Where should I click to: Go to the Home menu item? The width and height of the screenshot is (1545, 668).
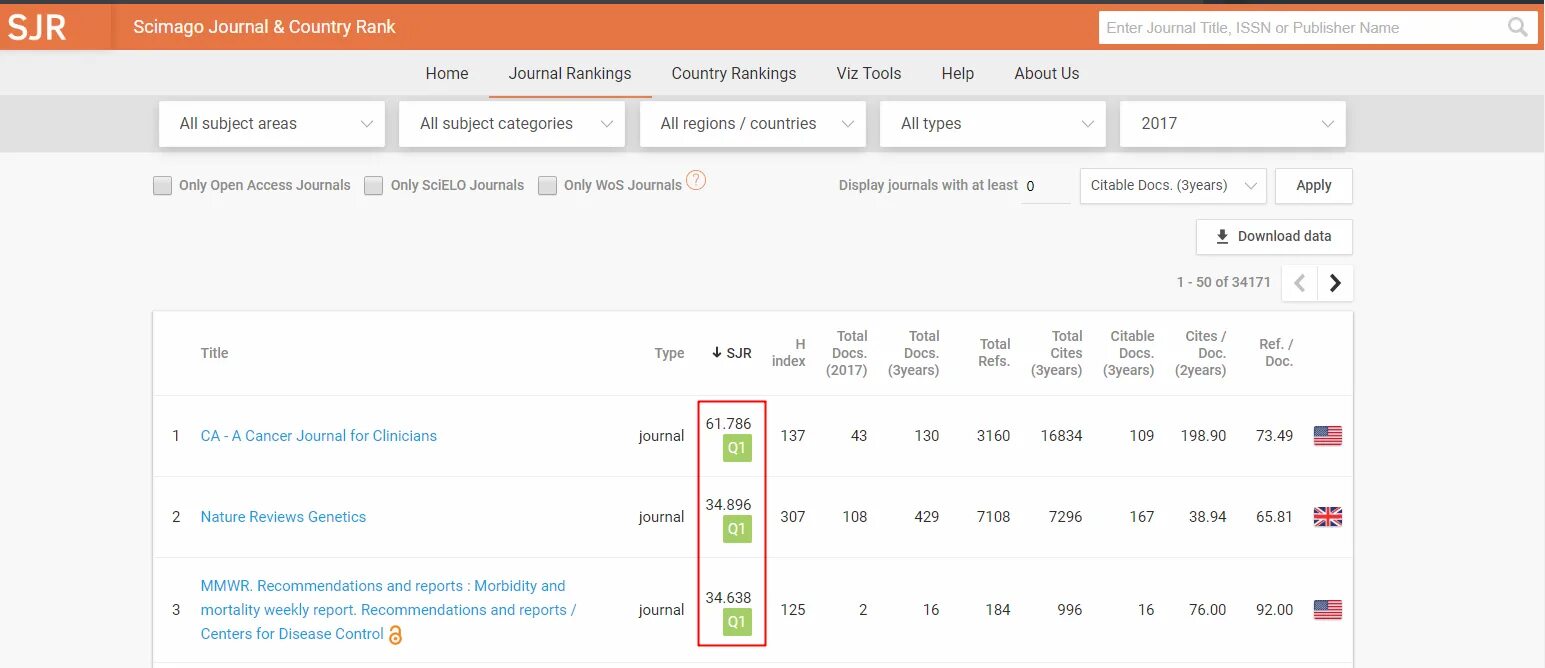pyautogui.click(x=447, y=73)
